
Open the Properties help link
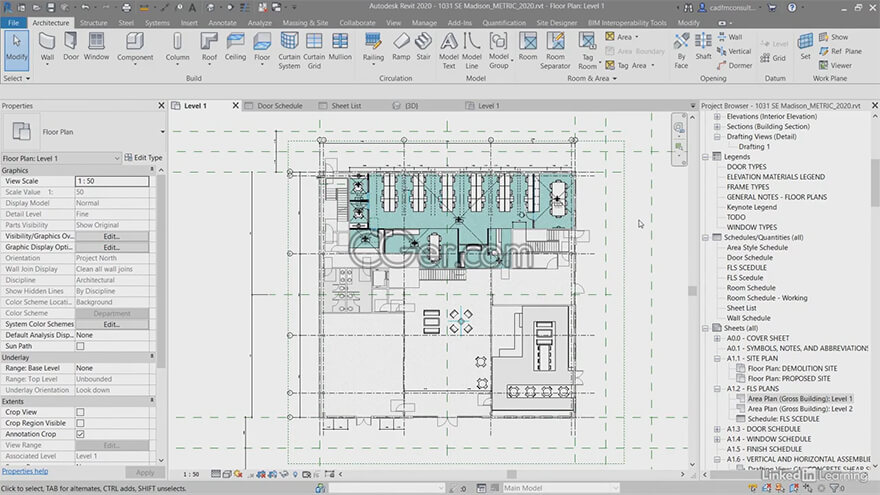pyautogui.click(x=25, y=471)
